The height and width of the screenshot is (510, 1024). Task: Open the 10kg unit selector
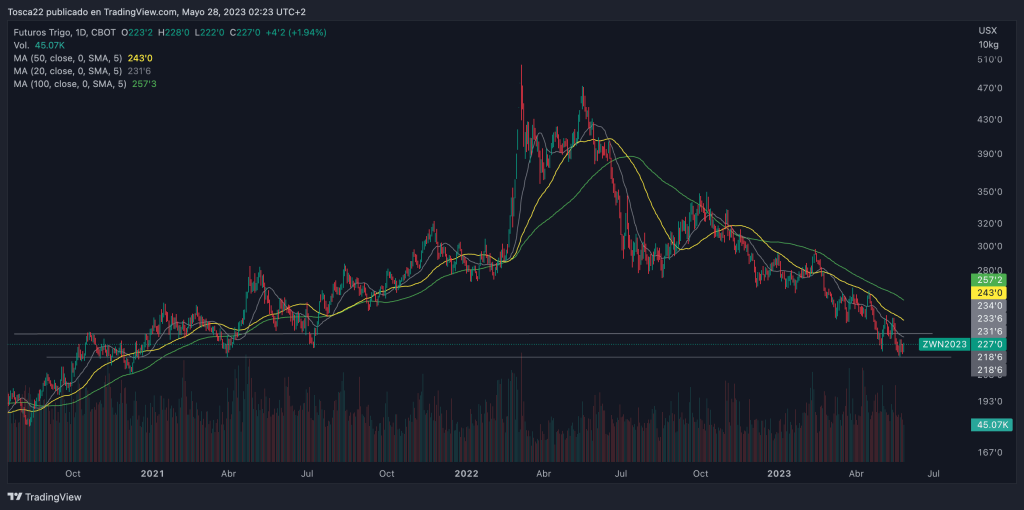[987, 45]
